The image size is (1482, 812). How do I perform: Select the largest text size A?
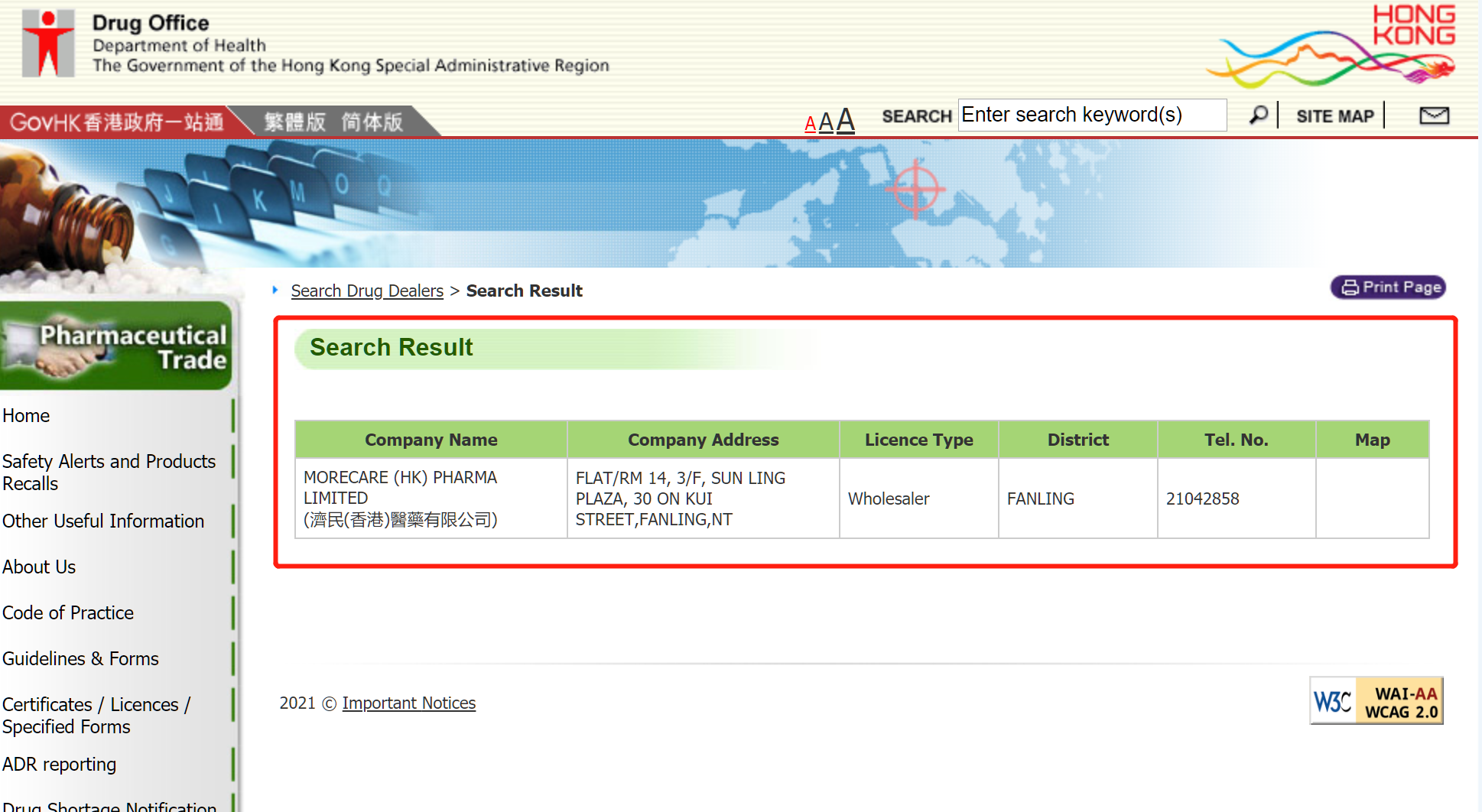pos(845,120)
